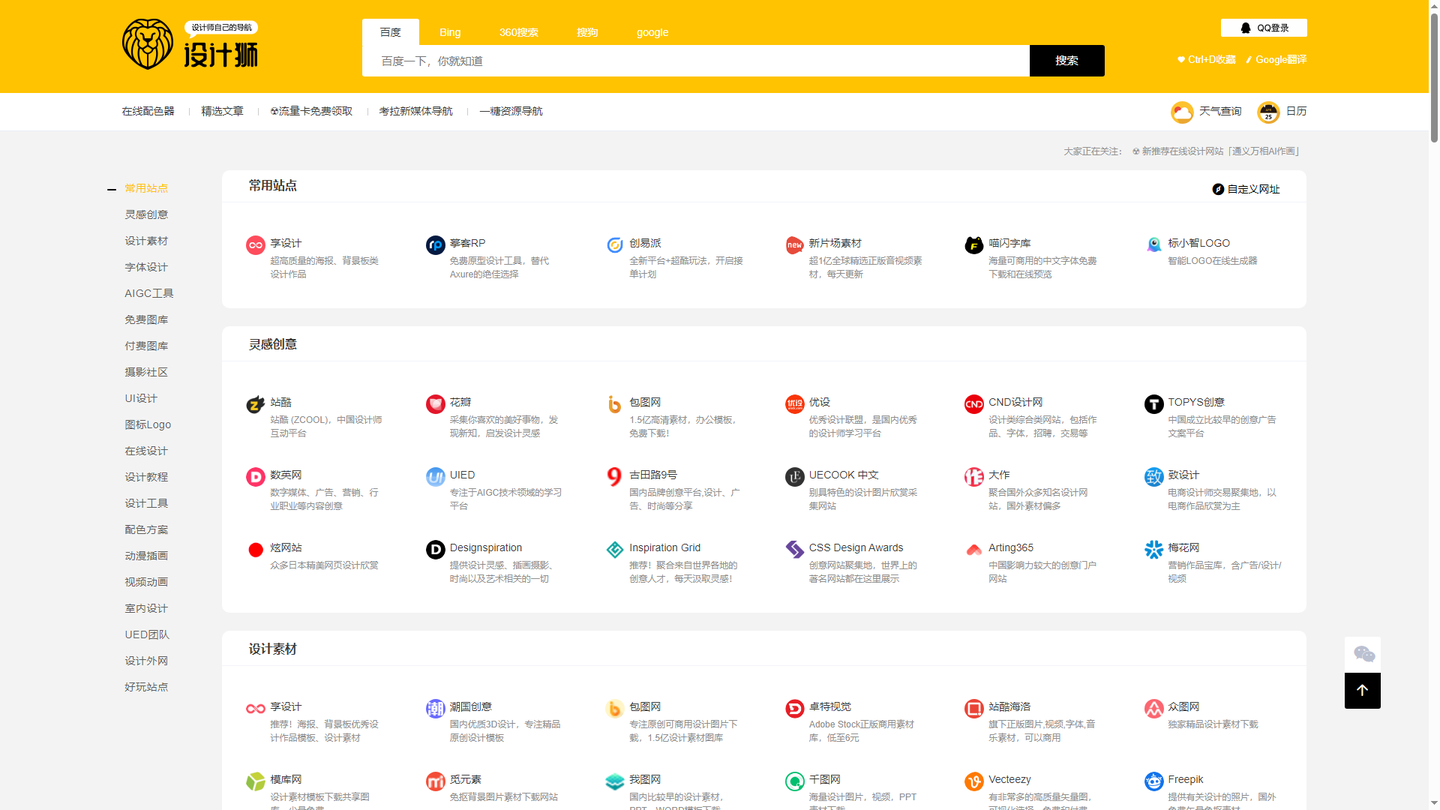
Task: Open the 卓特视觉 icon
Action: (x=794, y=709)
